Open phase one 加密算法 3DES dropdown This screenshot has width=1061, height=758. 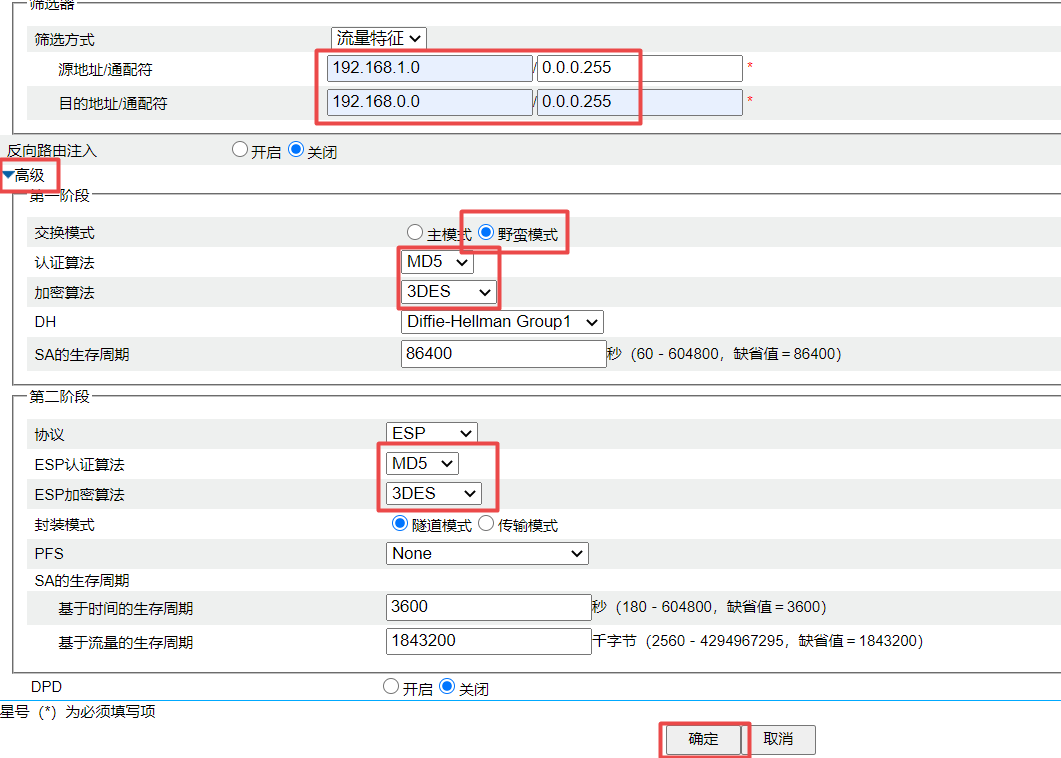(x=448, y=292)
